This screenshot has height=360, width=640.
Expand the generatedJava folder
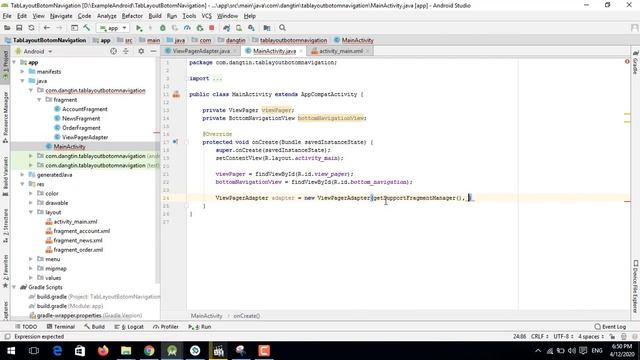pyautogui.click(x=22, y=175)
